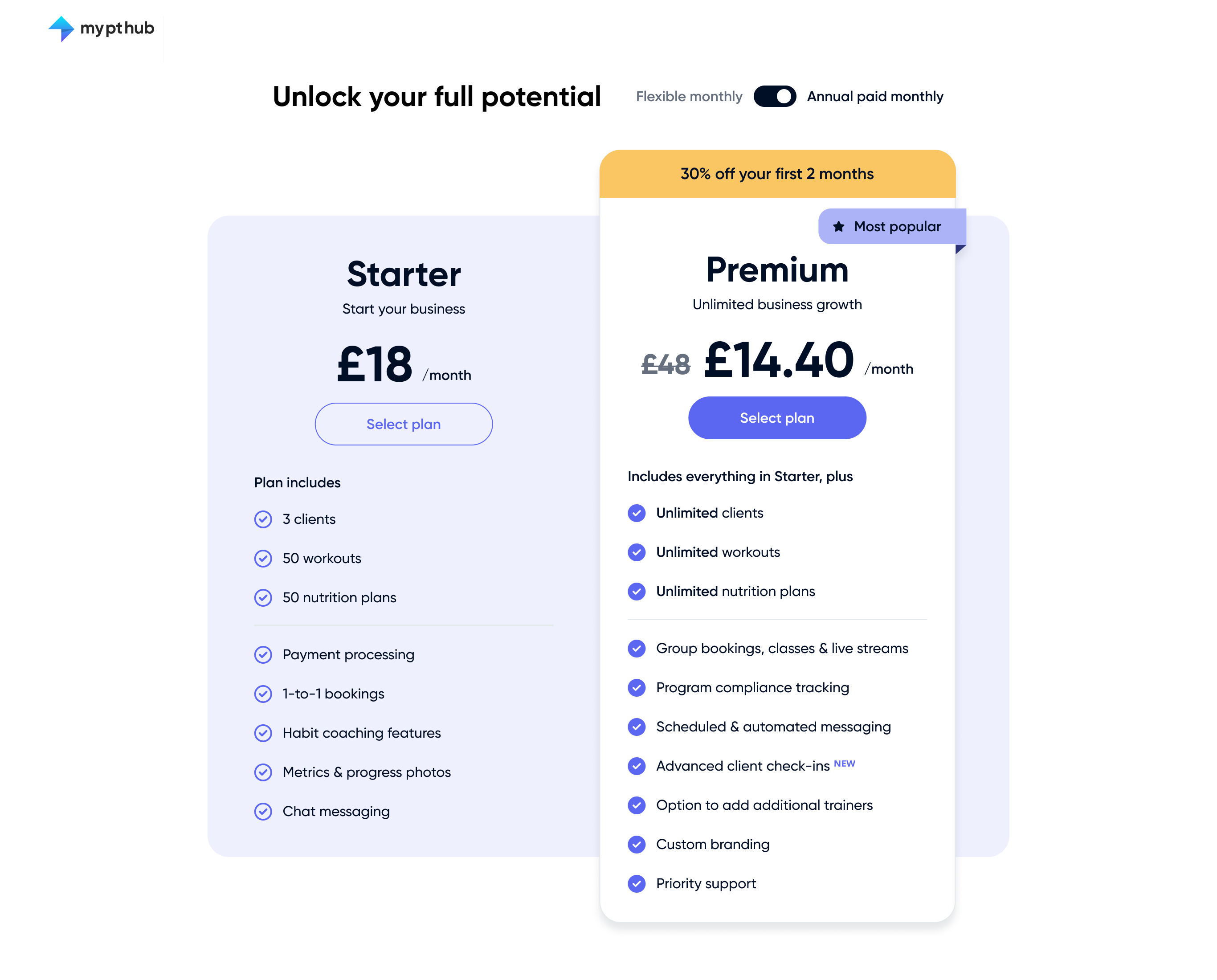Toggle the annual billing switch

click(775, 97)
